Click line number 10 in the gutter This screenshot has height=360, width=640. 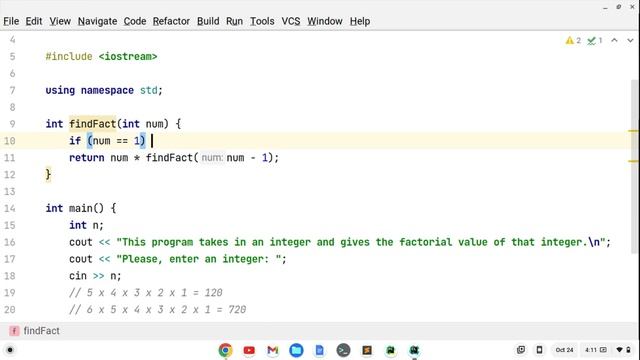[x=9, y=141]
